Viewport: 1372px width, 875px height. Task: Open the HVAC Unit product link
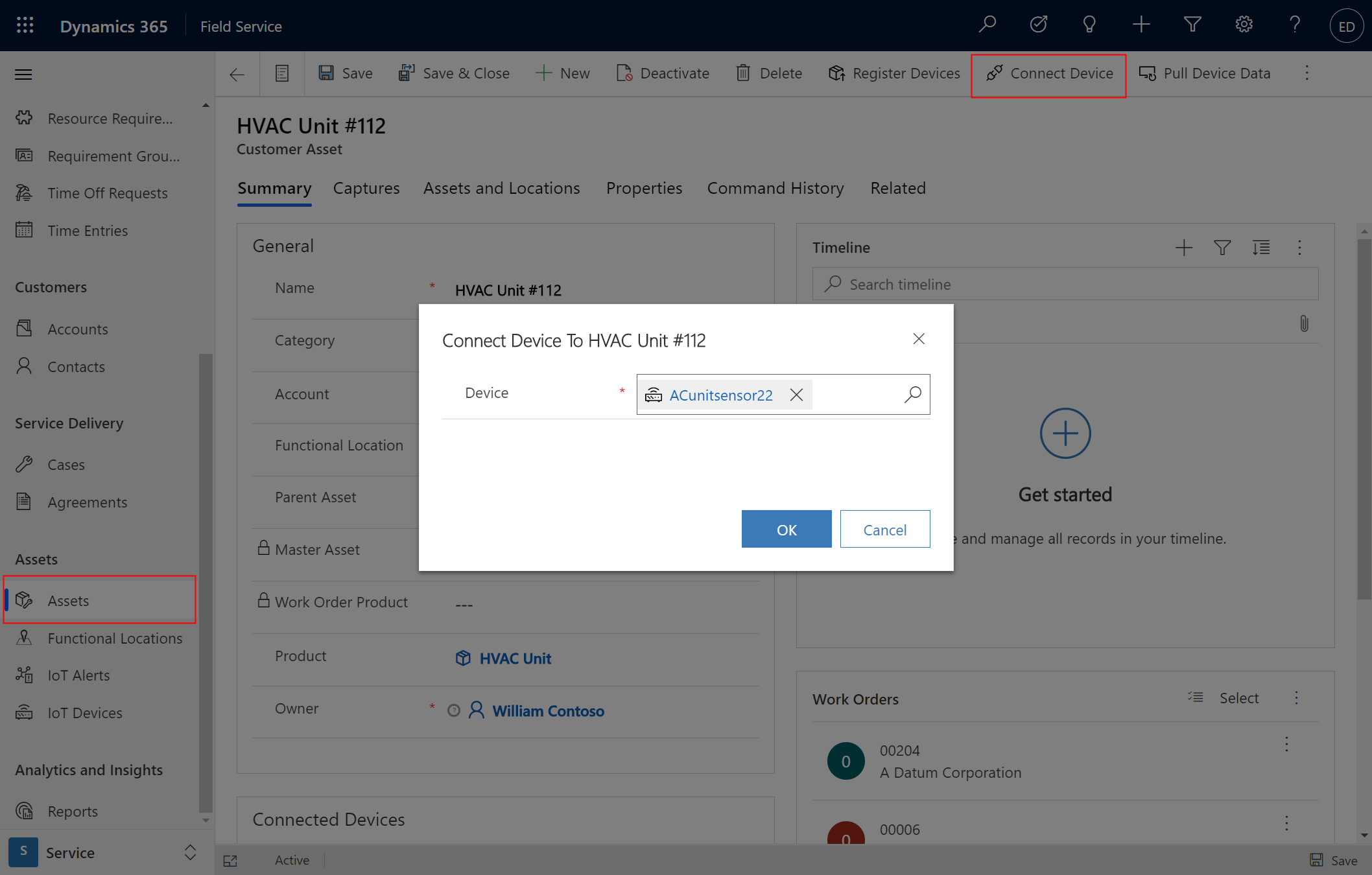(x=515, y=659)
